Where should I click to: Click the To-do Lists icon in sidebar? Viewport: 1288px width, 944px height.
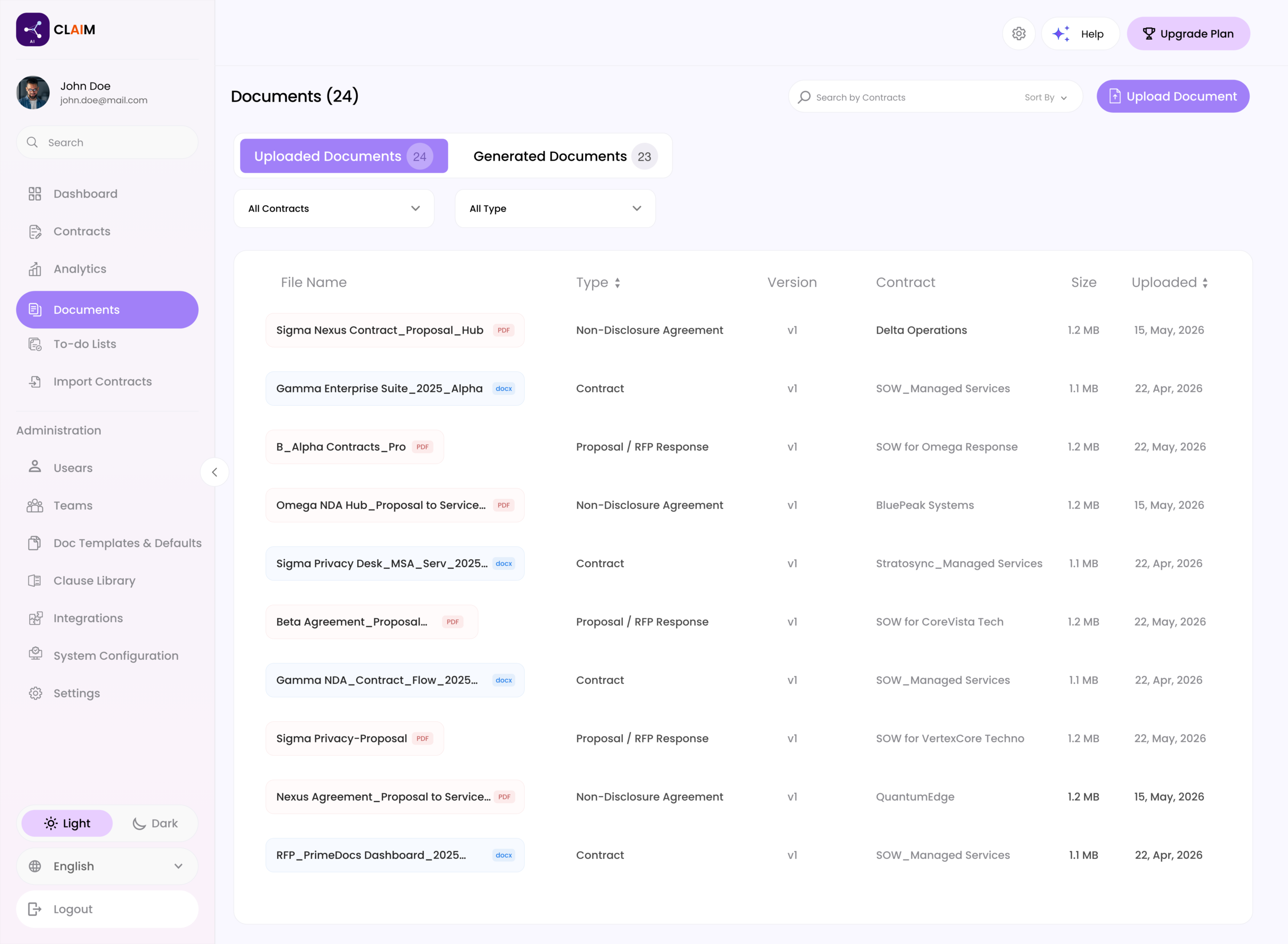[35, 344]
